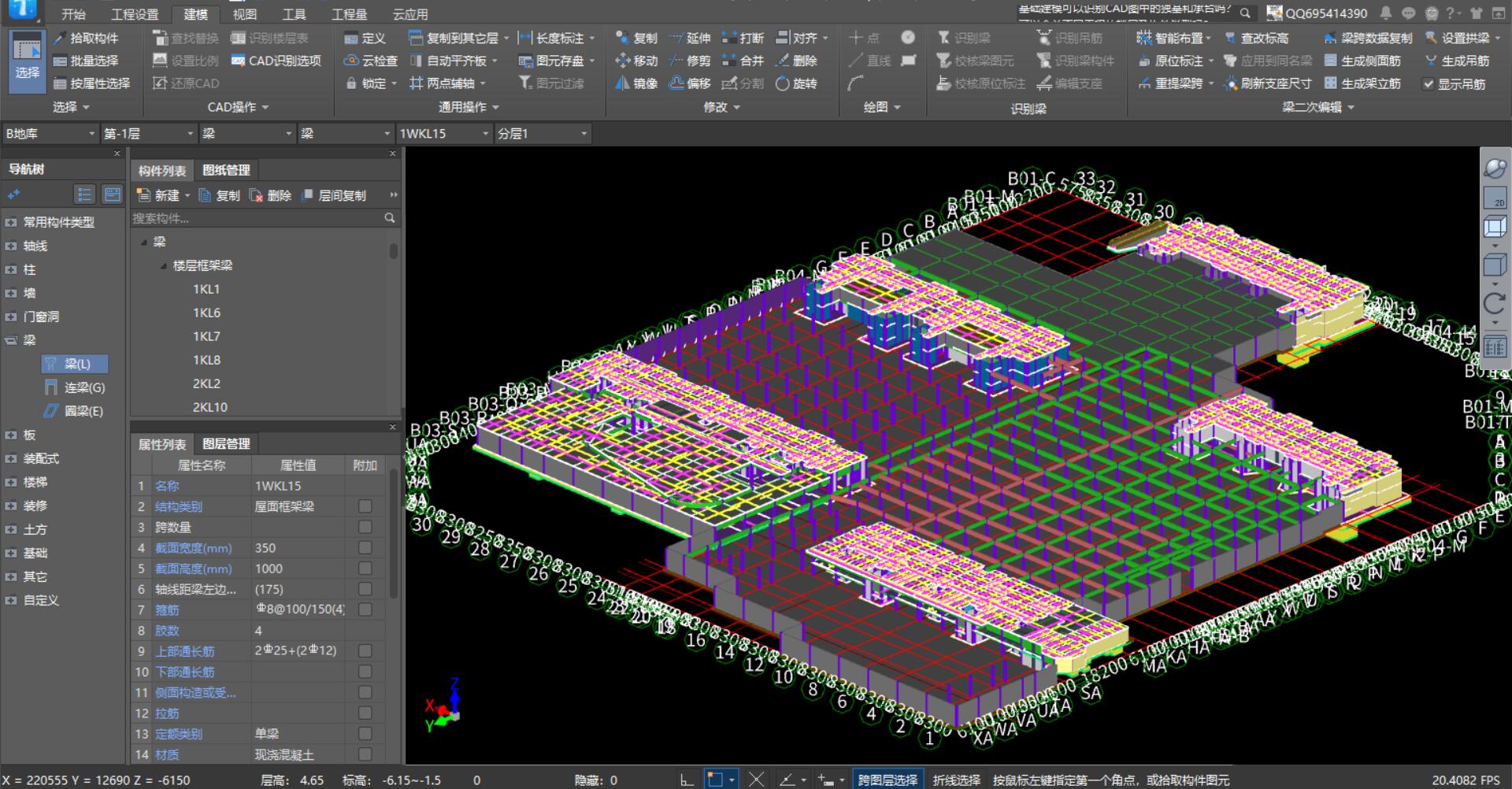Viewport: 1512px width, 789px height.
Task: Select 连梁(G) in navigation tree
Action: coord(76,387)
